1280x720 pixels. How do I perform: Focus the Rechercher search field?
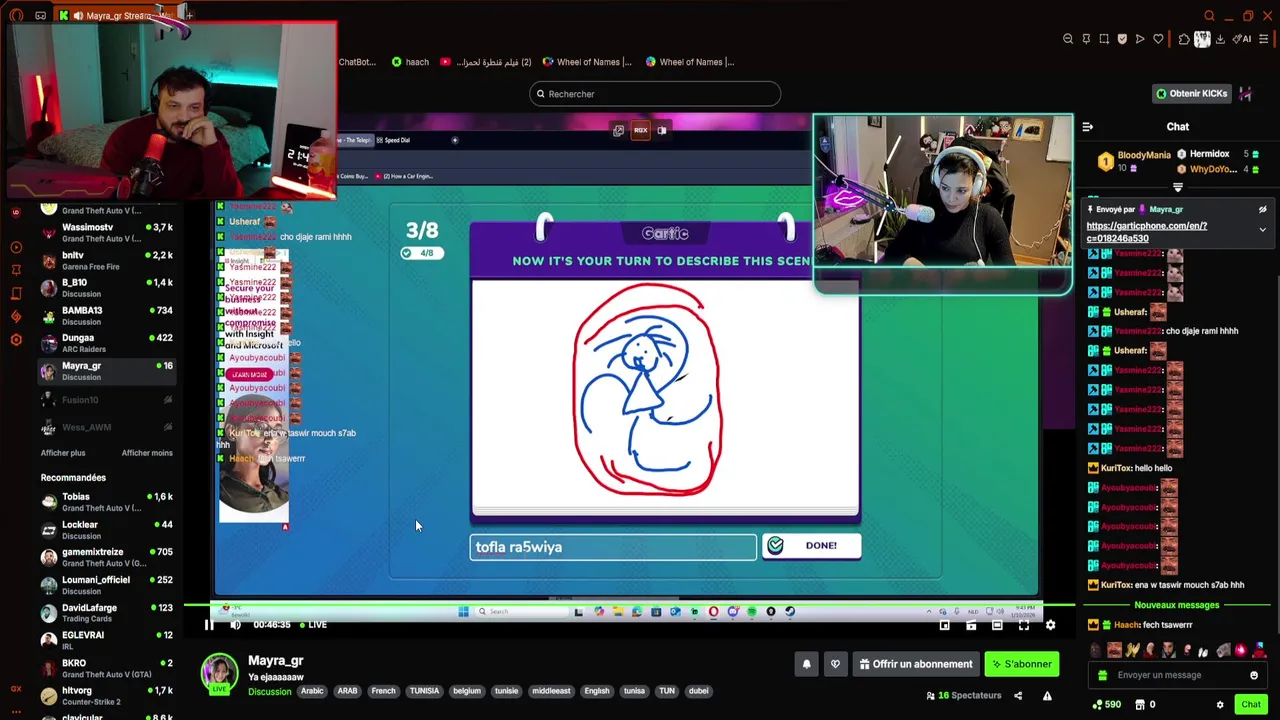[655, 94]
